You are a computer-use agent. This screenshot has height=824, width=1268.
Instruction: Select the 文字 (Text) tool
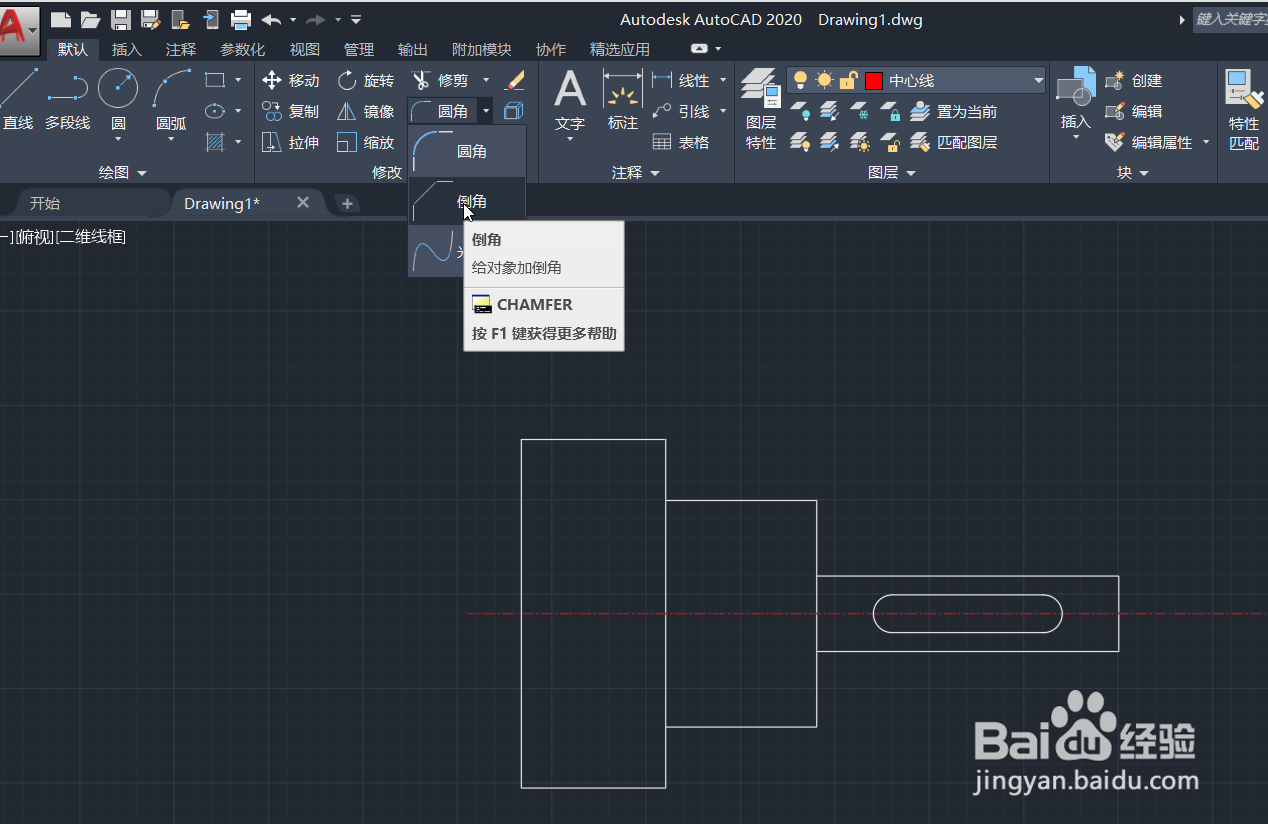click(570, 100)
